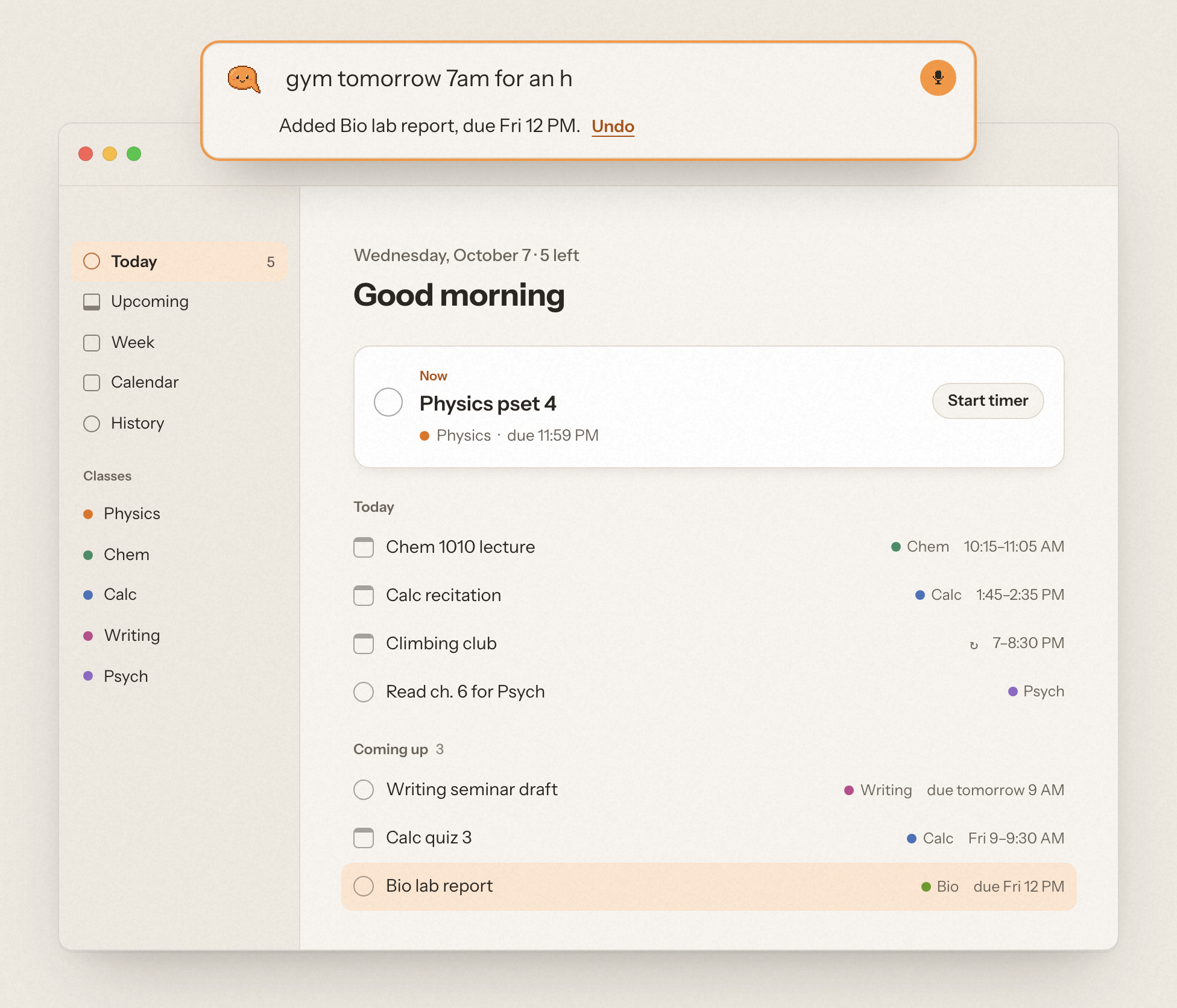Open the Read ch. 6 for Psych task
This screenshot has height=1008, width=1177.
[x=708, y=691]
